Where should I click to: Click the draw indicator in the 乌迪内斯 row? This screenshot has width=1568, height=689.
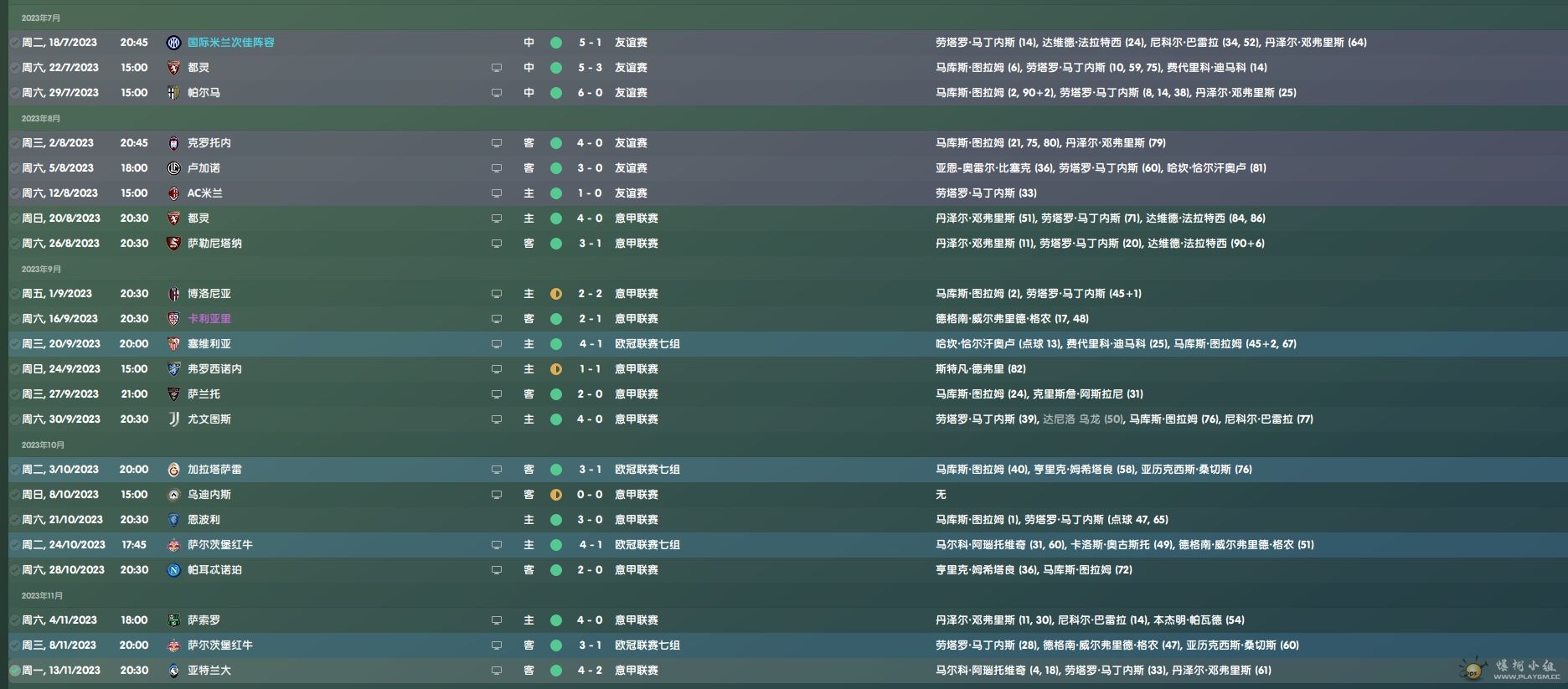pos(555,495)
